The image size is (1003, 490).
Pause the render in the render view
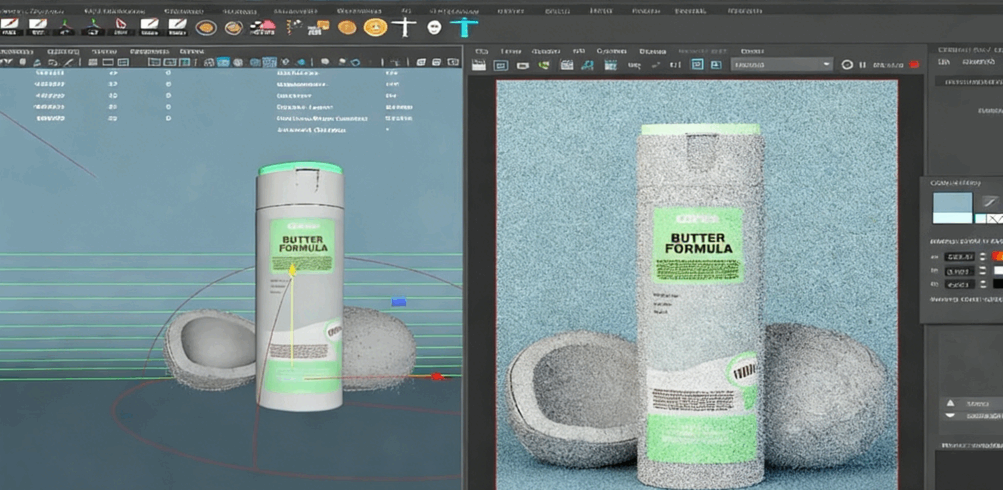pyautogui.click(x=865, y=65)
